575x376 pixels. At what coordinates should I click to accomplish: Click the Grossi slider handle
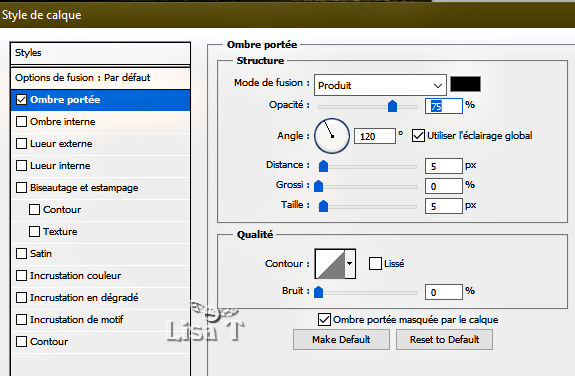319,186
